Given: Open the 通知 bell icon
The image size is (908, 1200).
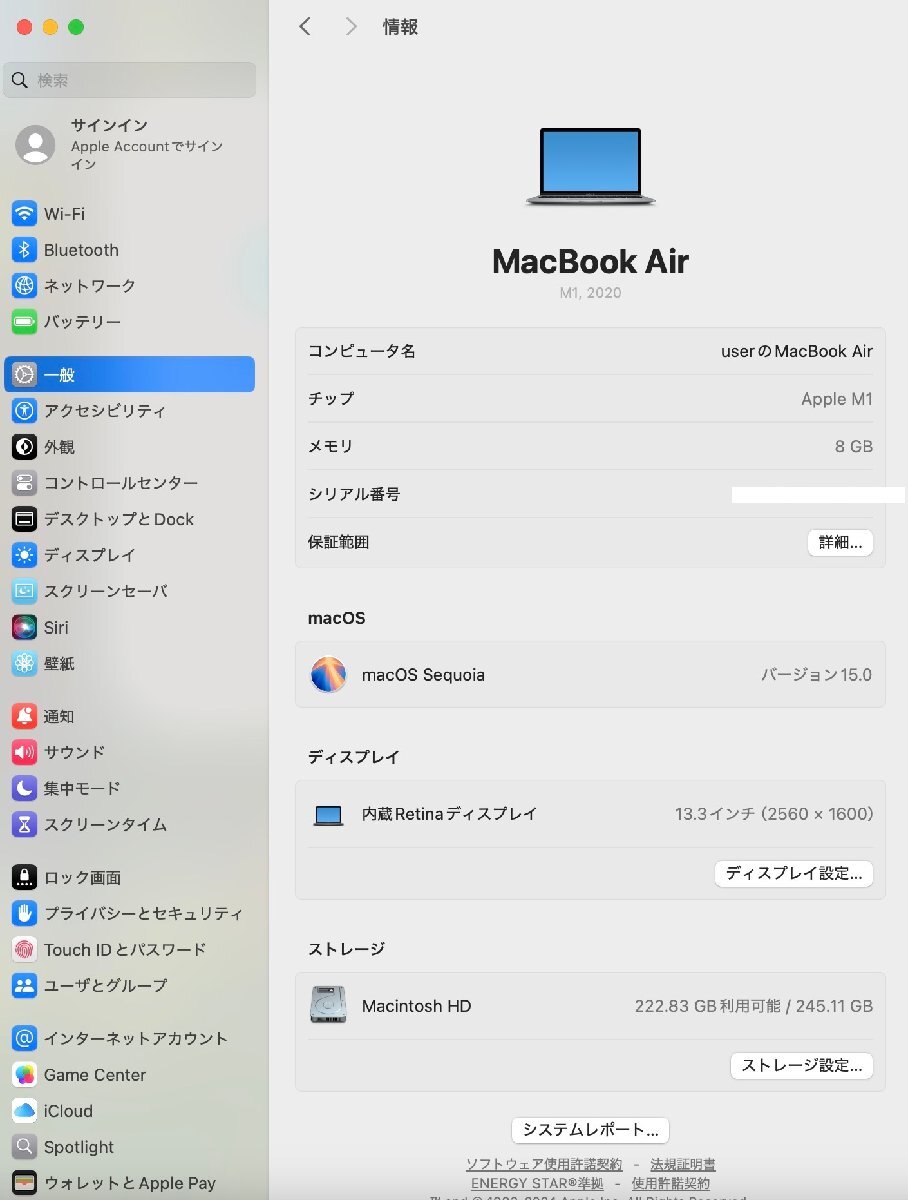Looking at the screenshot, I should pyautogui.click(x=25, y=716).
